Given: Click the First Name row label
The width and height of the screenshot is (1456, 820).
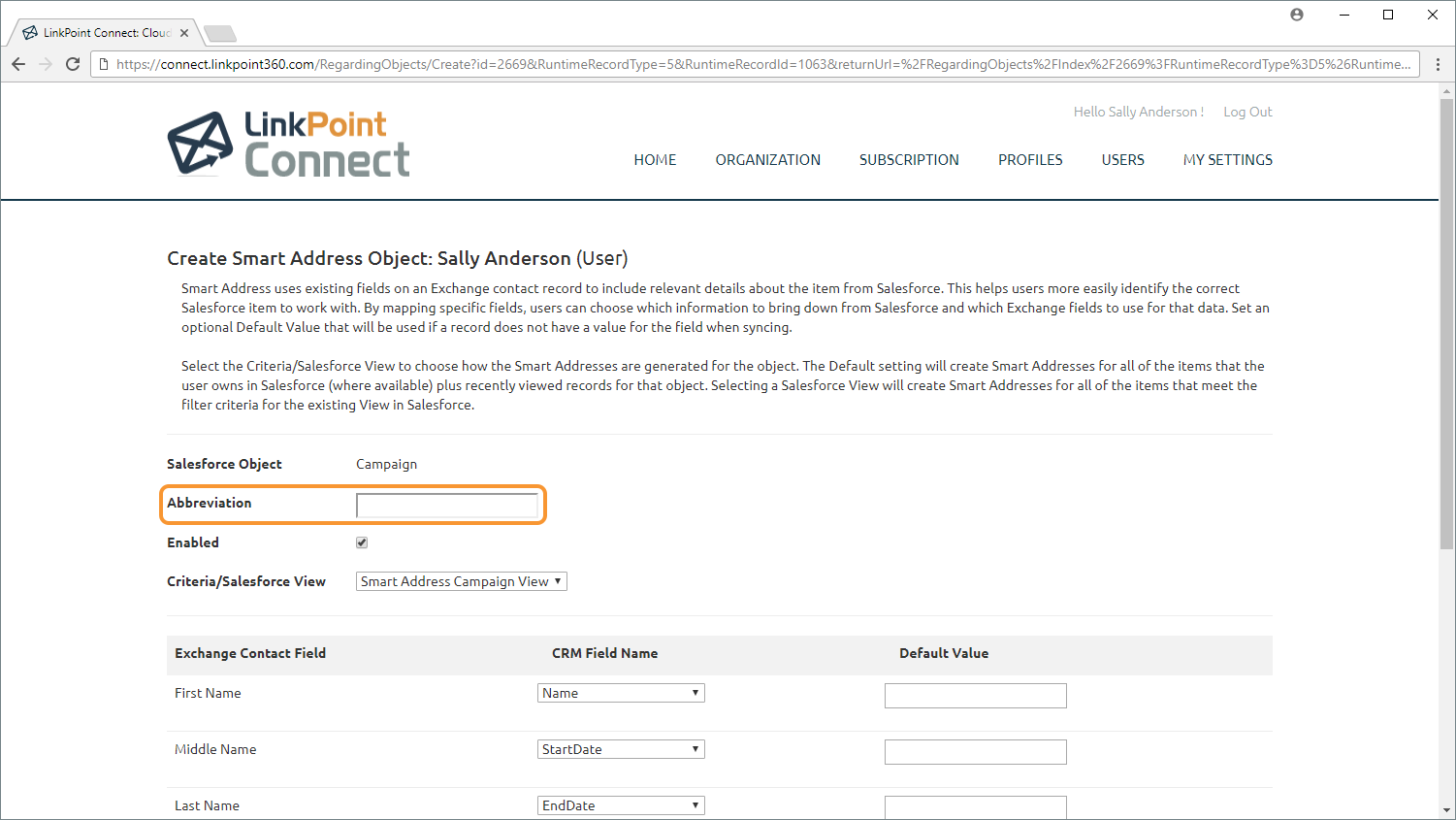Looking at the screenshot, I should [x=208, y=693].
